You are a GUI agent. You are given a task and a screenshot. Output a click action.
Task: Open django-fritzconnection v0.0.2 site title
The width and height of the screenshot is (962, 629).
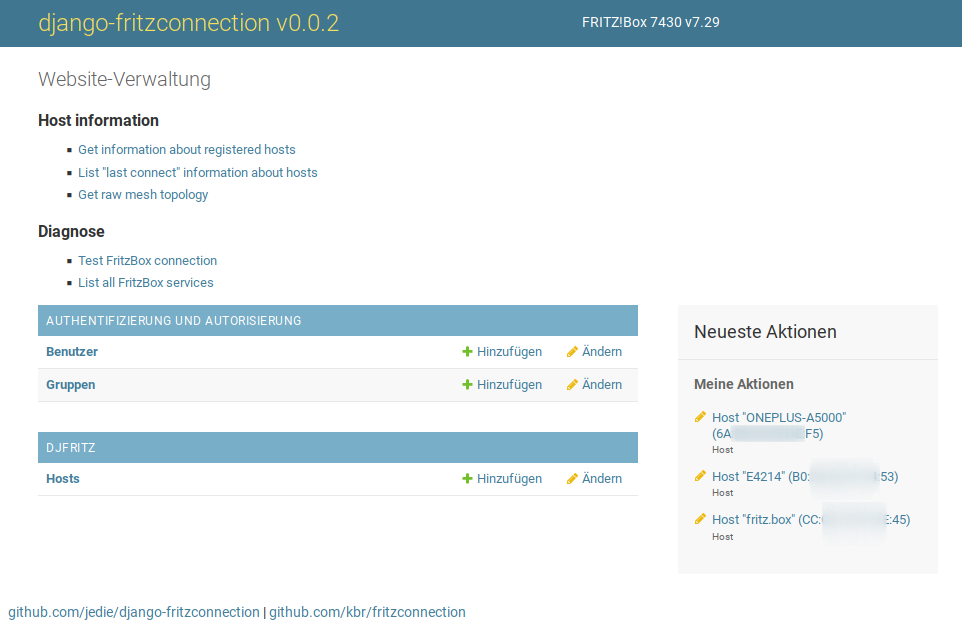point(188,23)
